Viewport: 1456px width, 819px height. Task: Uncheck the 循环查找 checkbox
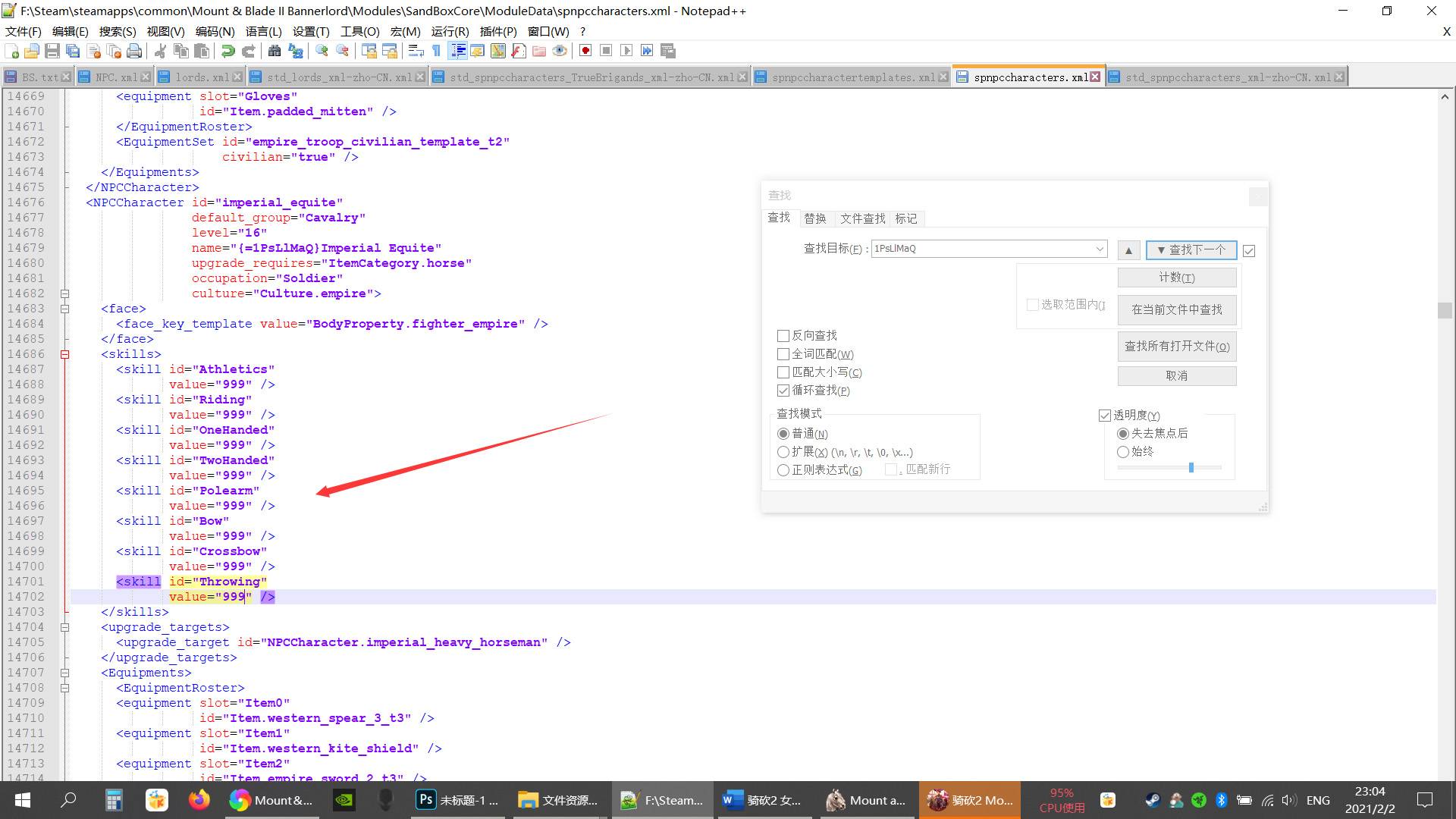coord(783,391)
